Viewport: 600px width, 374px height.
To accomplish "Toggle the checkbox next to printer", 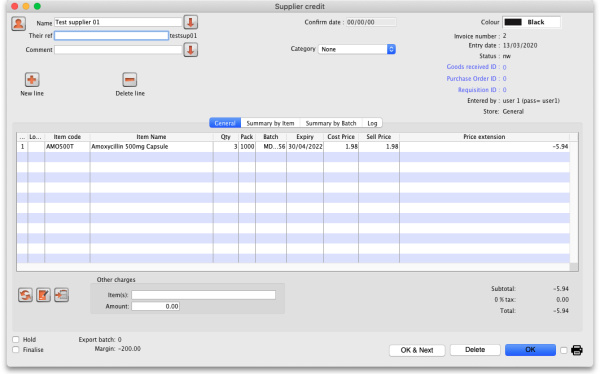I will (563, 350).
